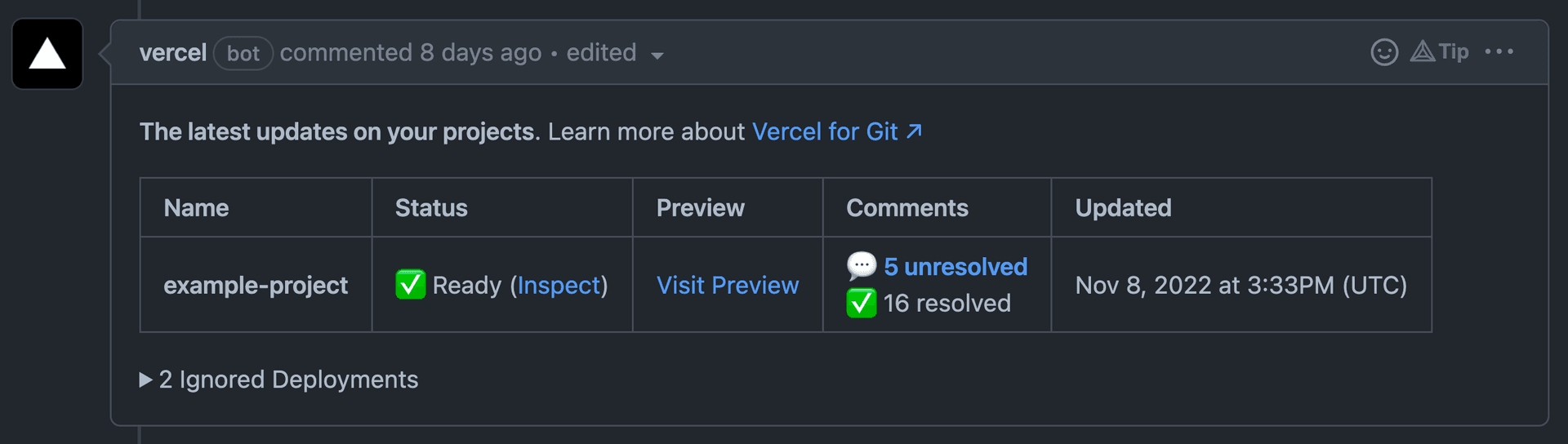
Task: Click the edited label in header
Action: pyautogui.click(x=601, y=53)
